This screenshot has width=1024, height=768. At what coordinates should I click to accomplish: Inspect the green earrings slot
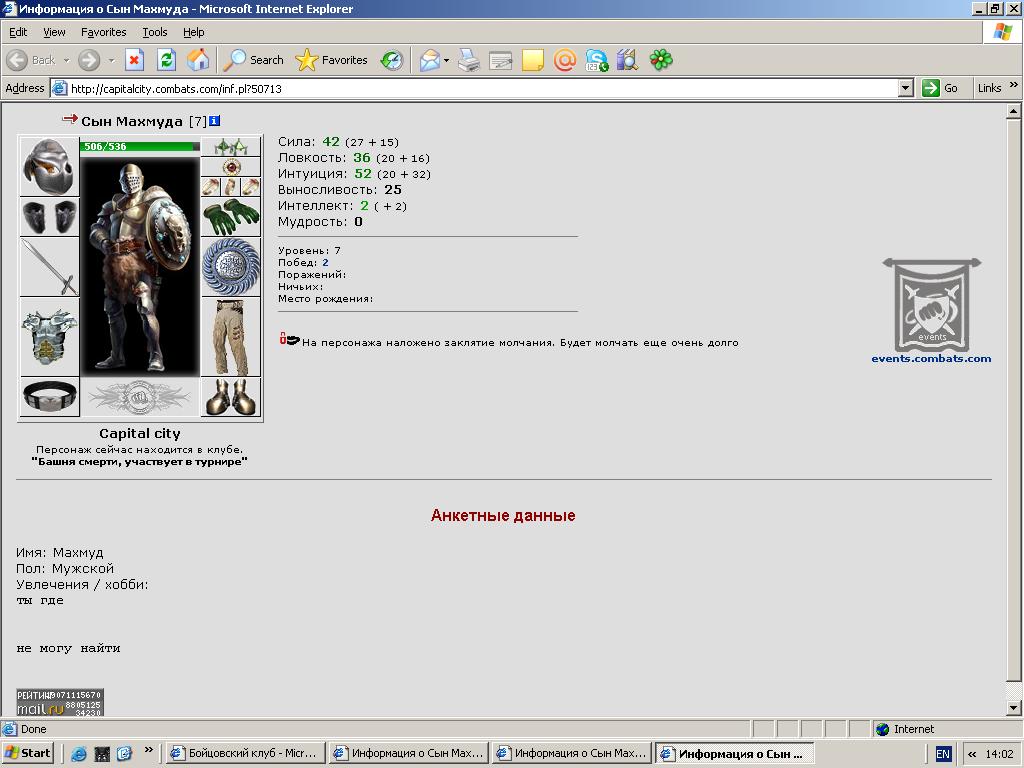click(231, 146)
